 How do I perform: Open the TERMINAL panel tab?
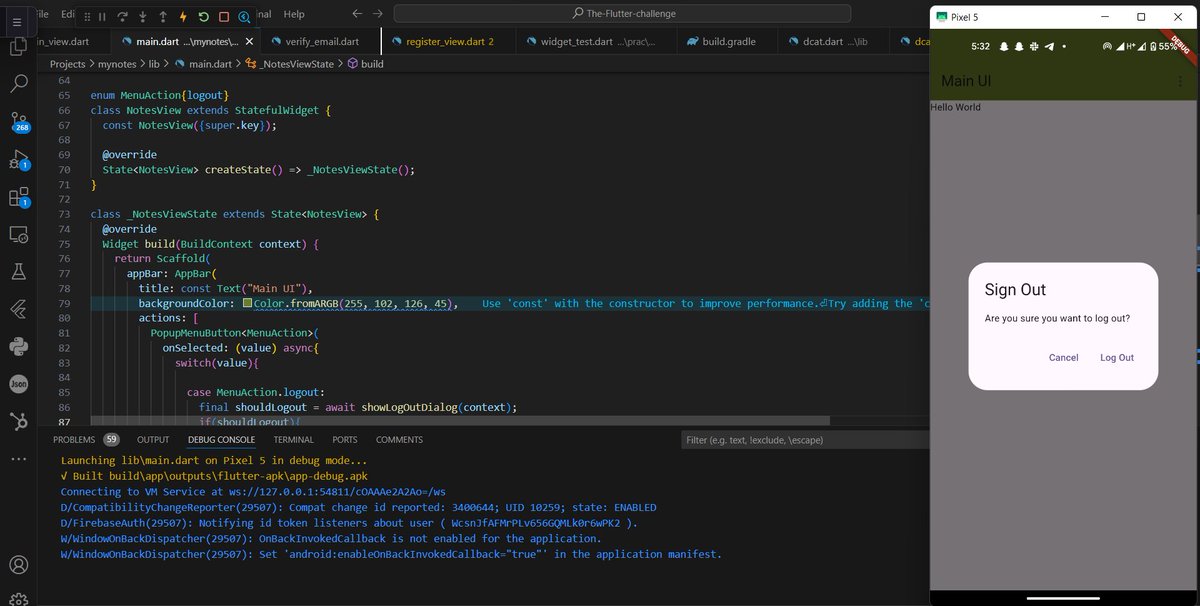point(293,440)
